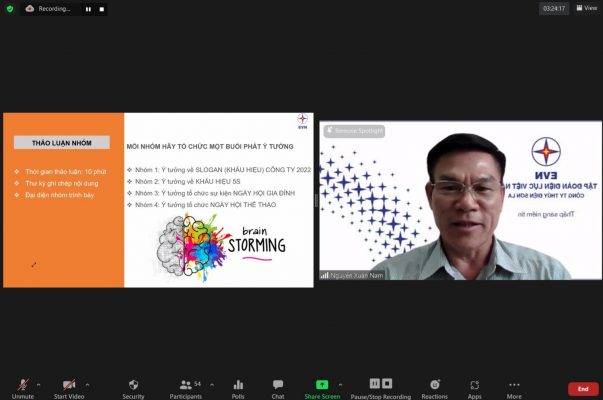Expand audio options arrow beside Unmute
Screen dimensions: 603x400
point(39,383)
